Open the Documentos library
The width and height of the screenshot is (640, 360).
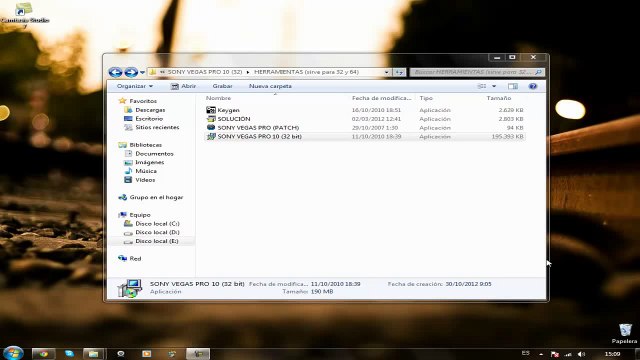click(x=154, y=153)
